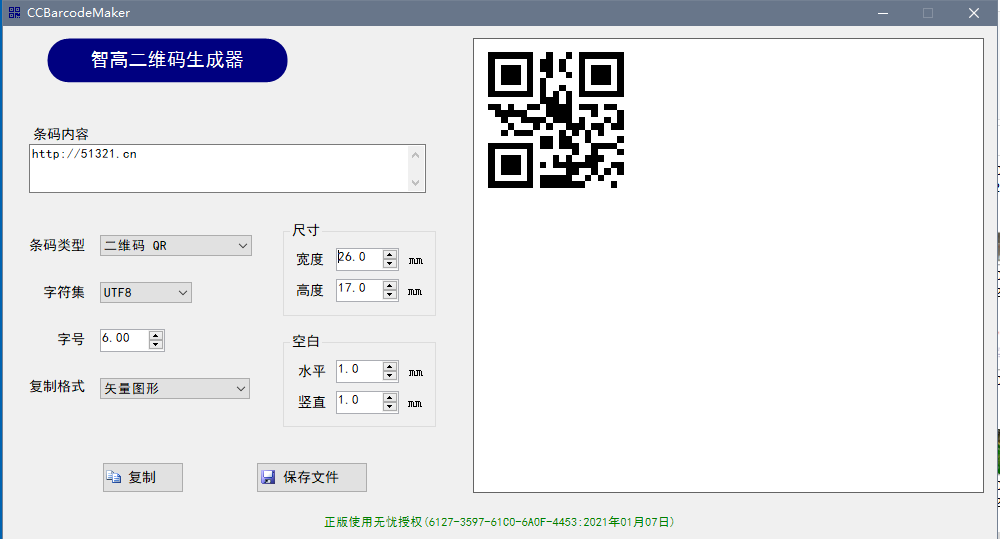This screenshot has width=1000, height=539.
Task: Increase the 字号 value with up arrow
Action: click(x=156, y=336)
